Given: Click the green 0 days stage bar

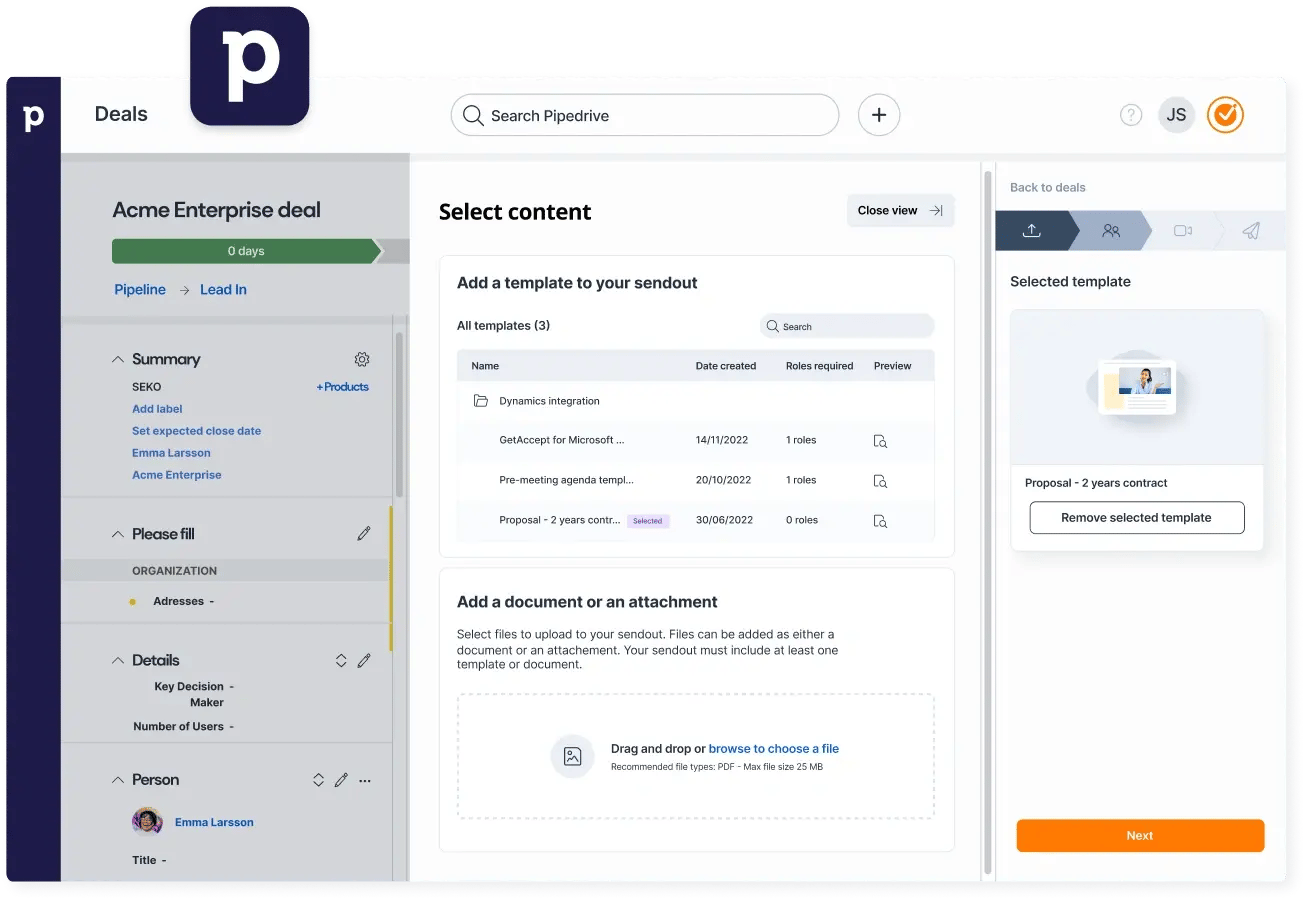Looking at the screenshot, I should (x=247, y=251).
